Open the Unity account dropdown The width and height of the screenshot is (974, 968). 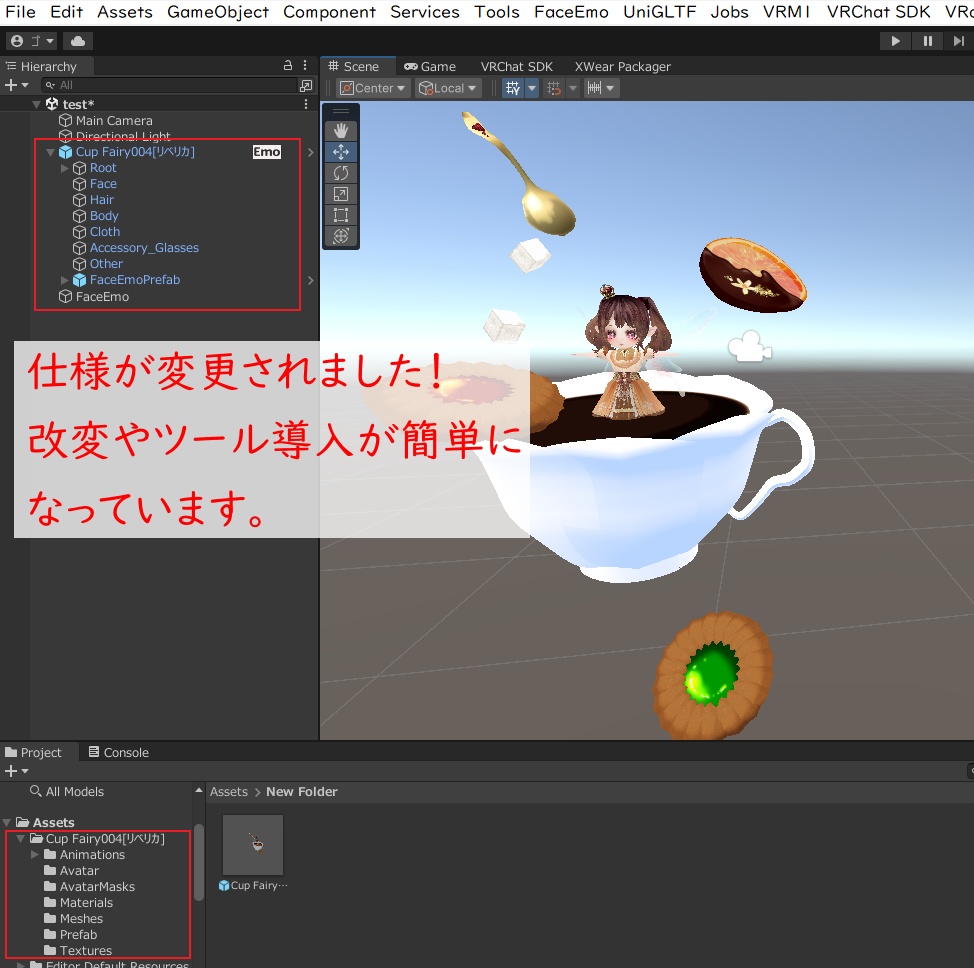point(32,41)
